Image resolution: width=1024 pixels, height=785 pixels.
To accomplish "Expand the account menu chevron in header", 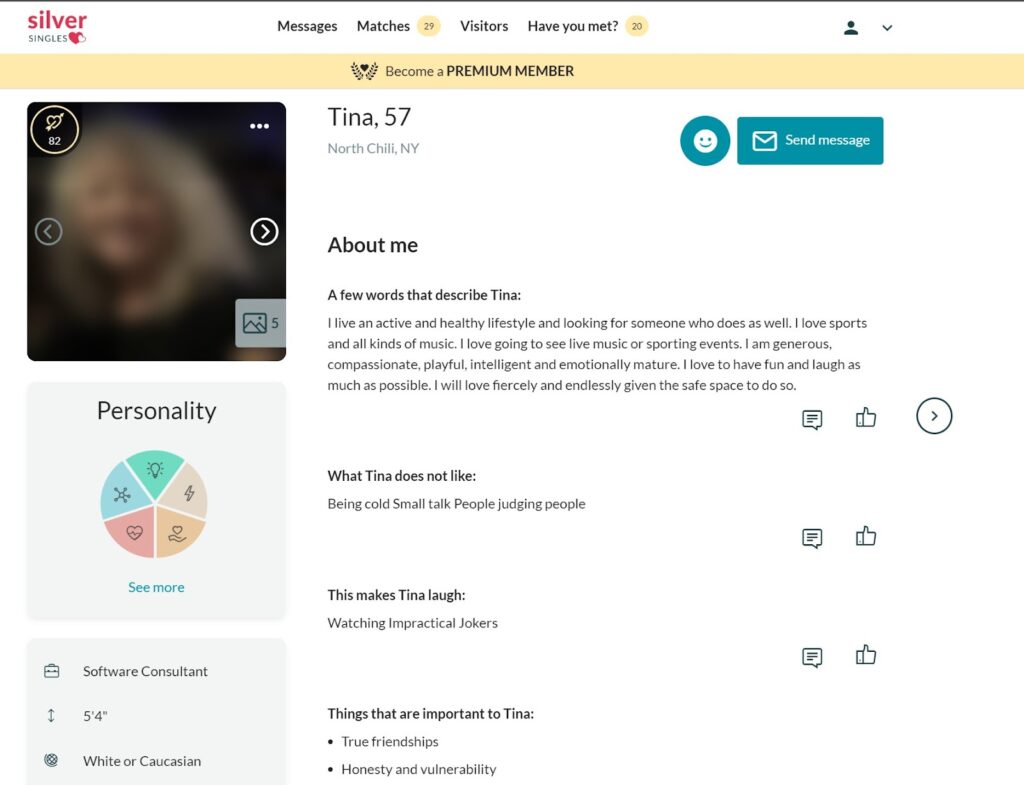I will tap(887, 28).
